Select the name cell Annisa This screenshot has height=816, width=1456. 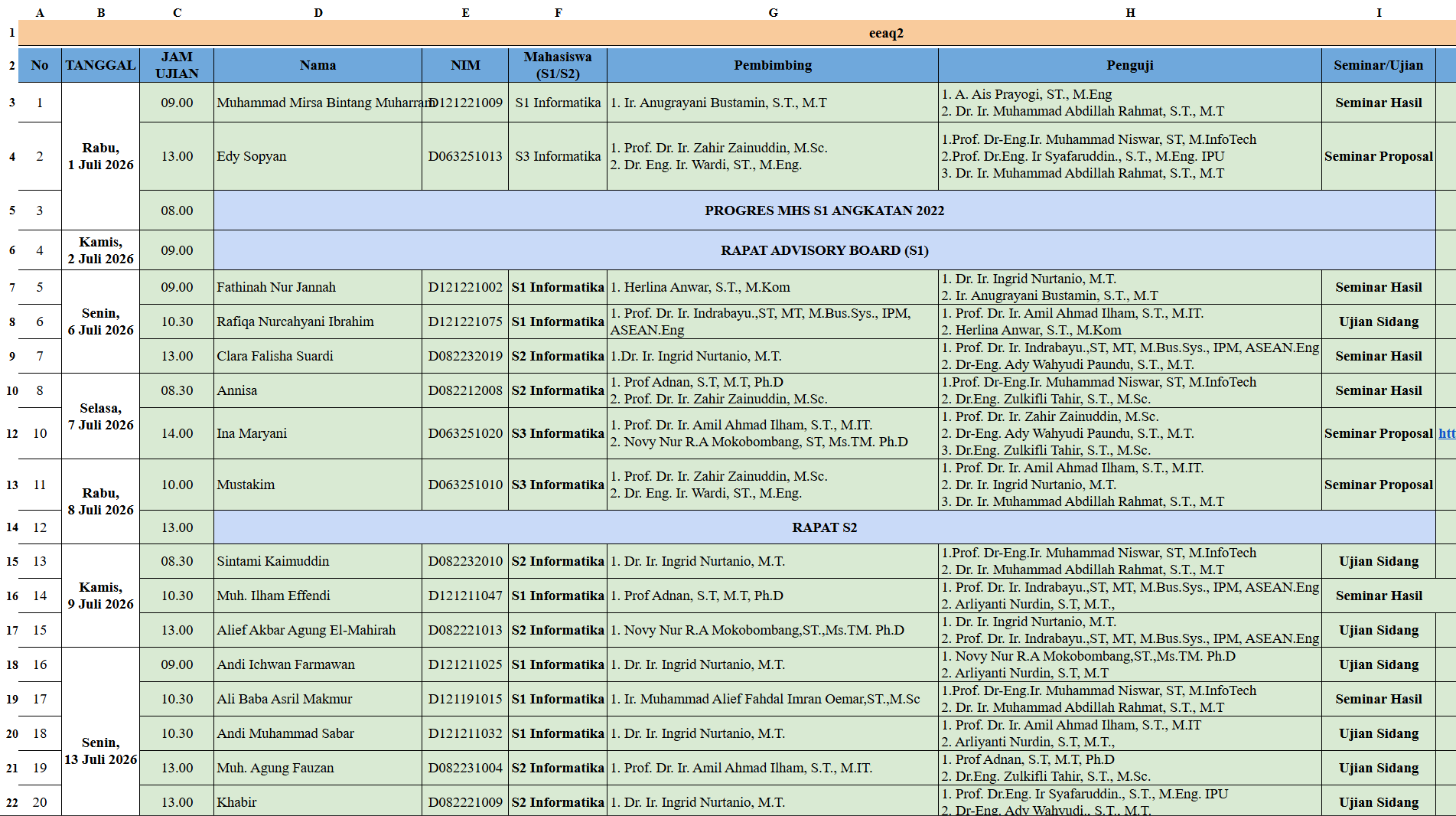click(318, 390)
